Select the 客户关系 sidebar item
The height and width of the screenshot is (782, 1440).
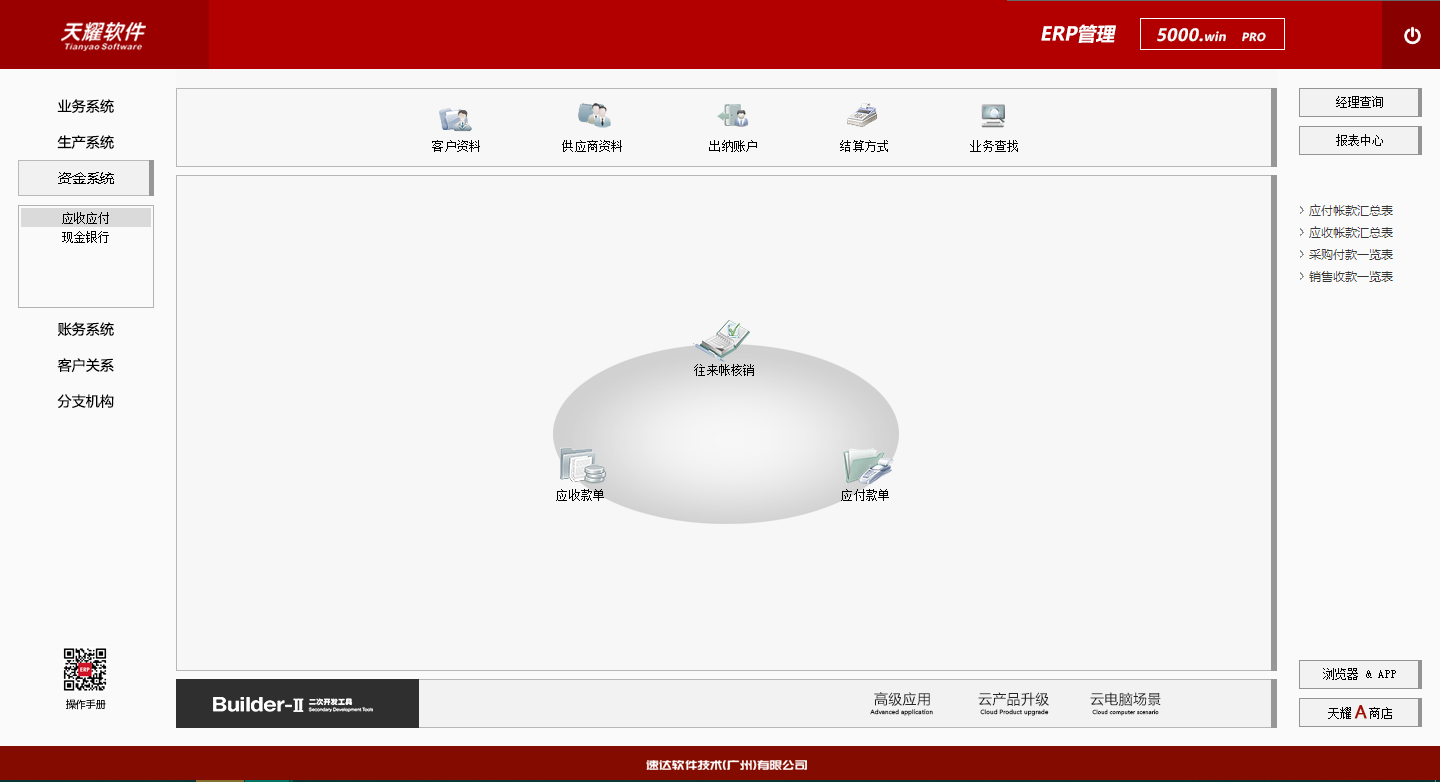tap(85, 365)
